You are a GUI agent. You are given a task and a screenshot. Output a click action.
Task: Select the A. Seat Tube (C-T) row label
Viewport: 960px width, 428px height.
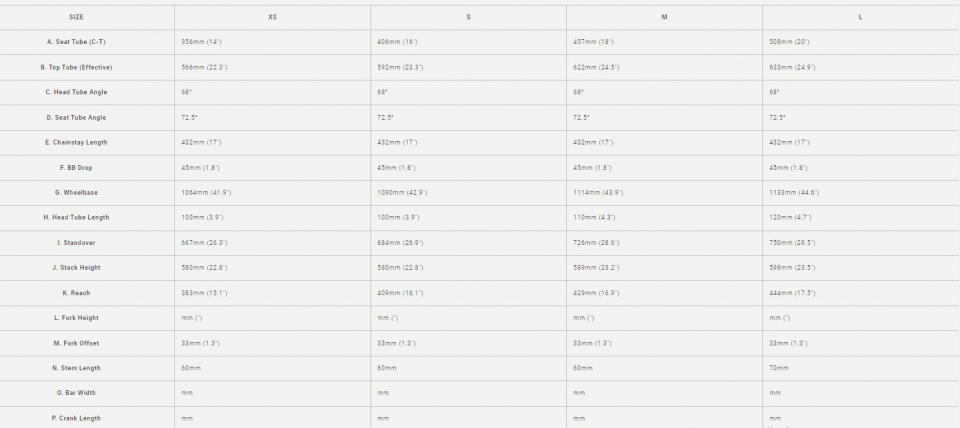pyautogui.click(x=77, y=42)
